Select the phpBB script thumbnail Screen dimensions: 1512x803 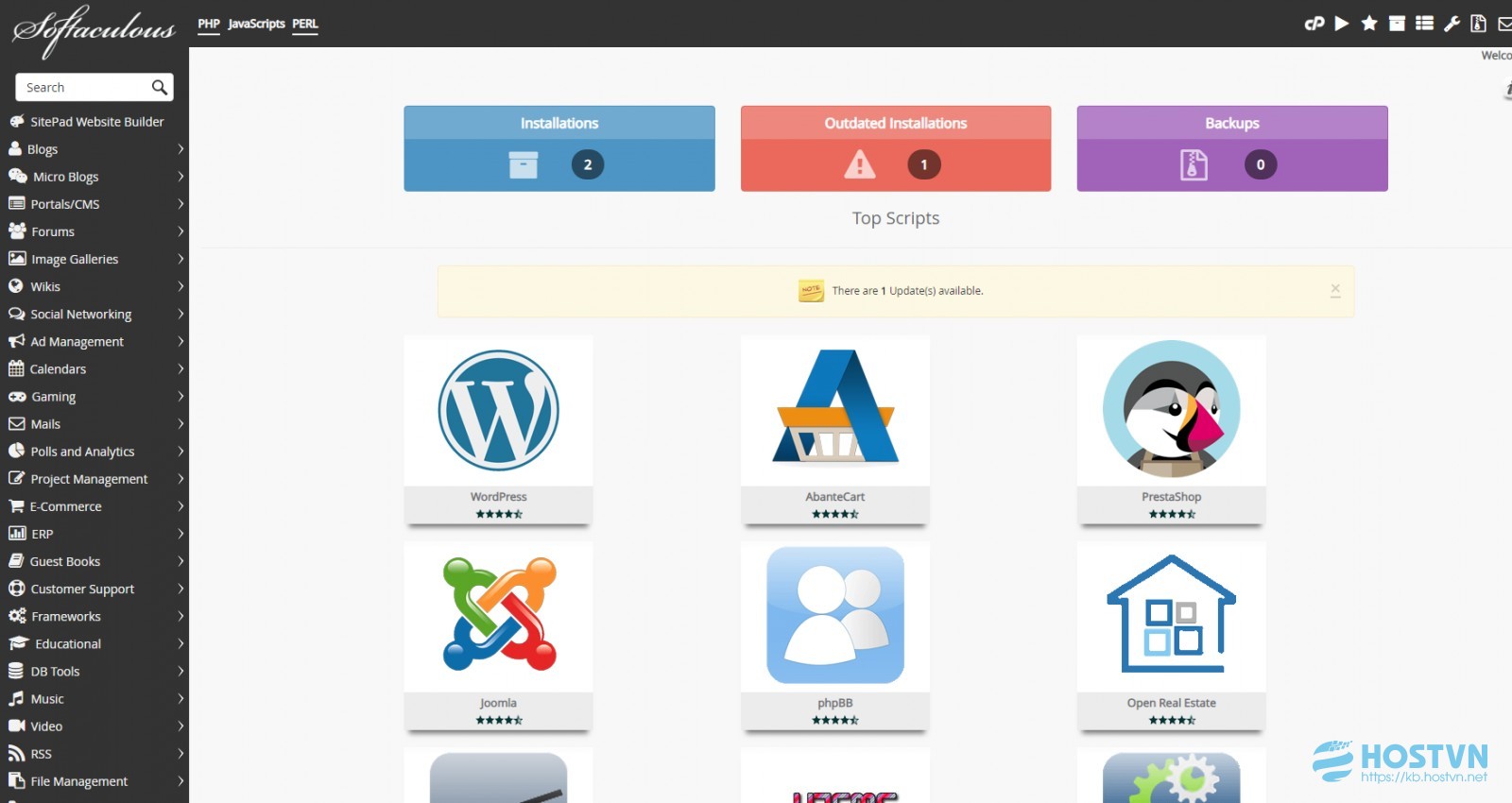pyautogui.click(x=835, y=617)
